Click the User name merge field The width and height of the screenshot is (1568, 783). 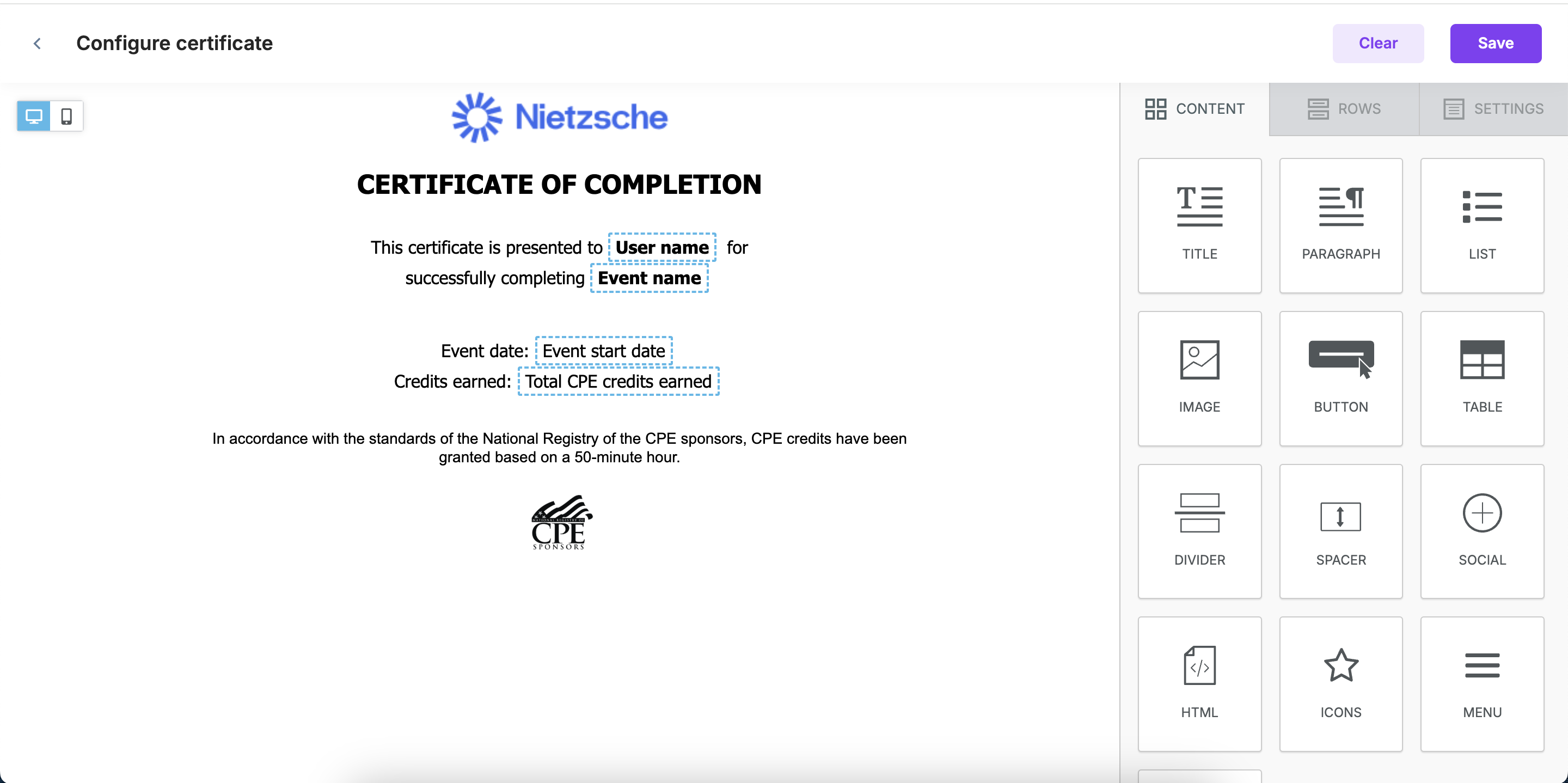pyautogui.click(x=661, y=247)
